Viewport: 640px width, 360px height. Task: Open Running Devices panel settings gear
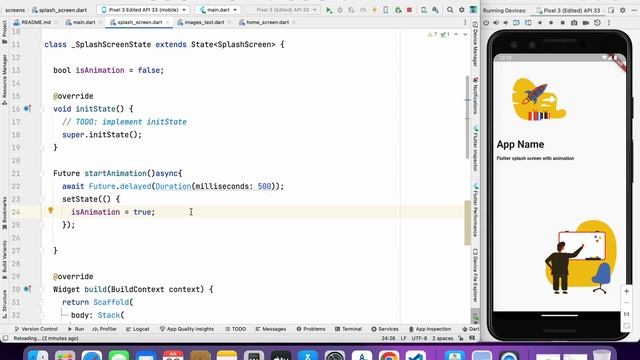tap(622, 10)
